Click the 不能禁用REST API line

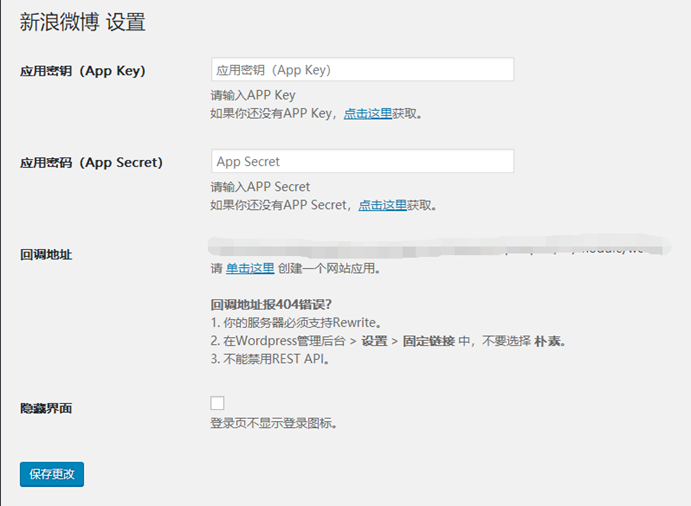coord(270,359)
